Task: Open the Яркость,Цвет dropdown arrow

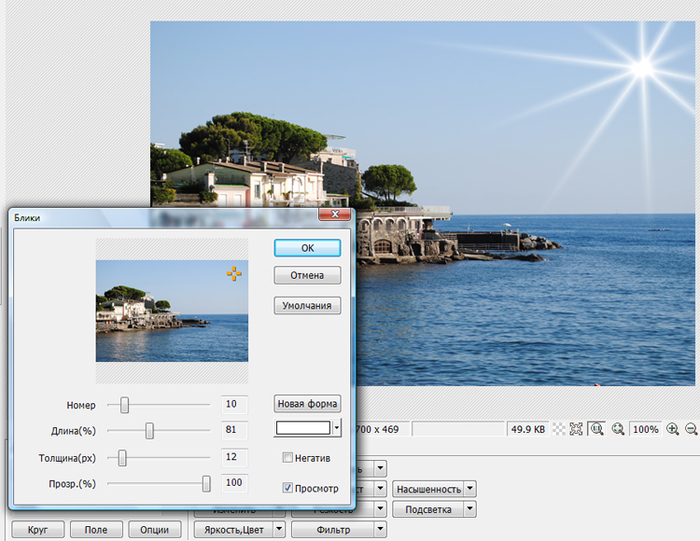Action: click(279, 529)
